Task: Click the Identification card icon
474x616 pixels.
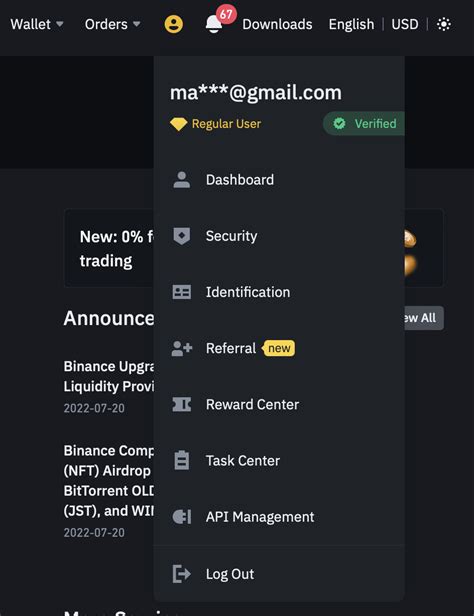Action: click(181, 292)
